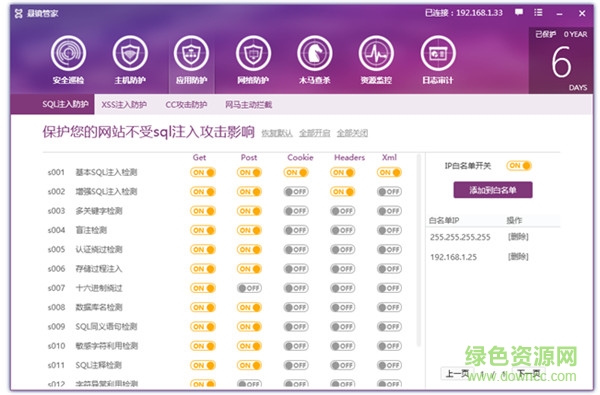Toggle s002 Xml switch
This screenshot has width=600, height=395.
389,192
